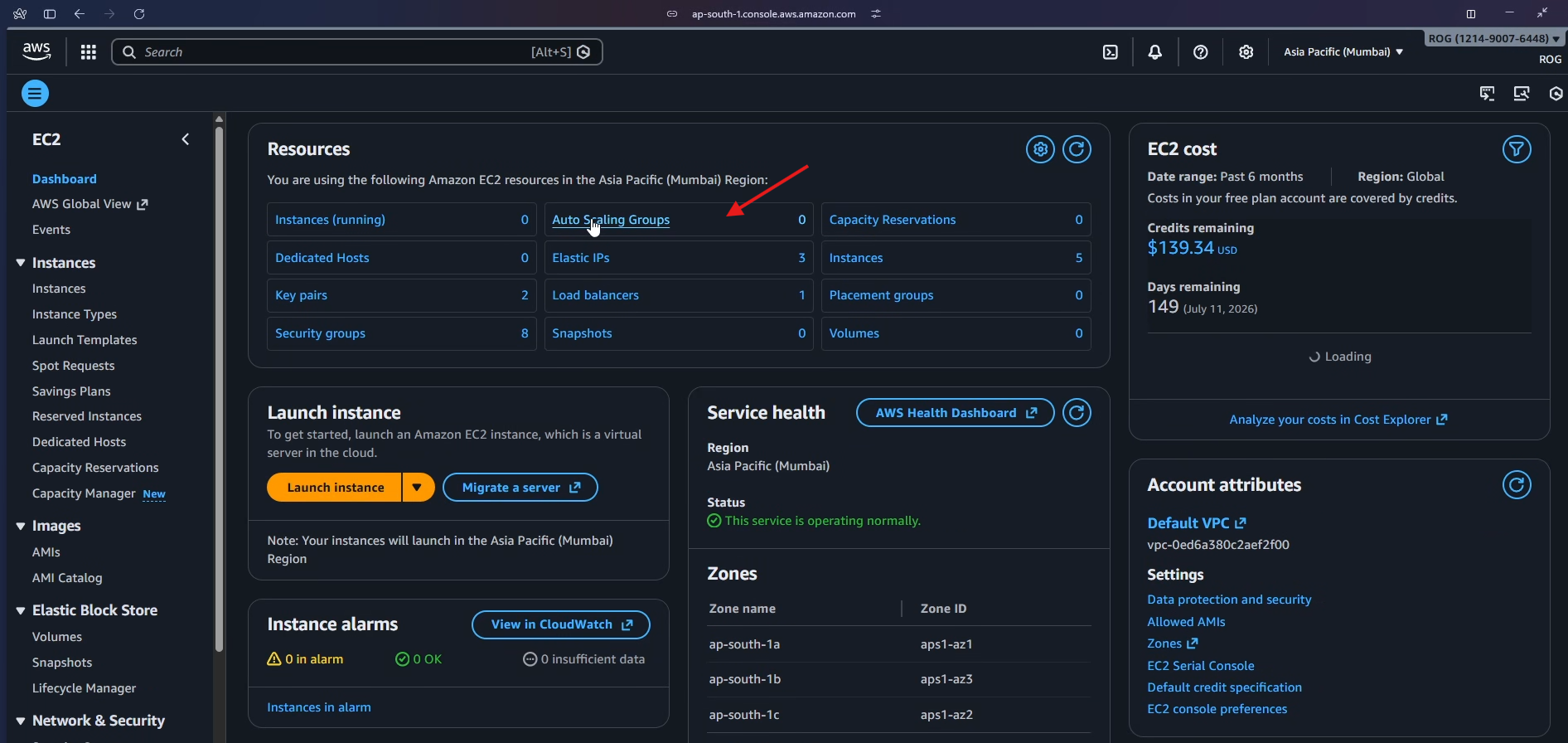
Task: Open the Auto Scaling Groups link
Action: (611, 220)
